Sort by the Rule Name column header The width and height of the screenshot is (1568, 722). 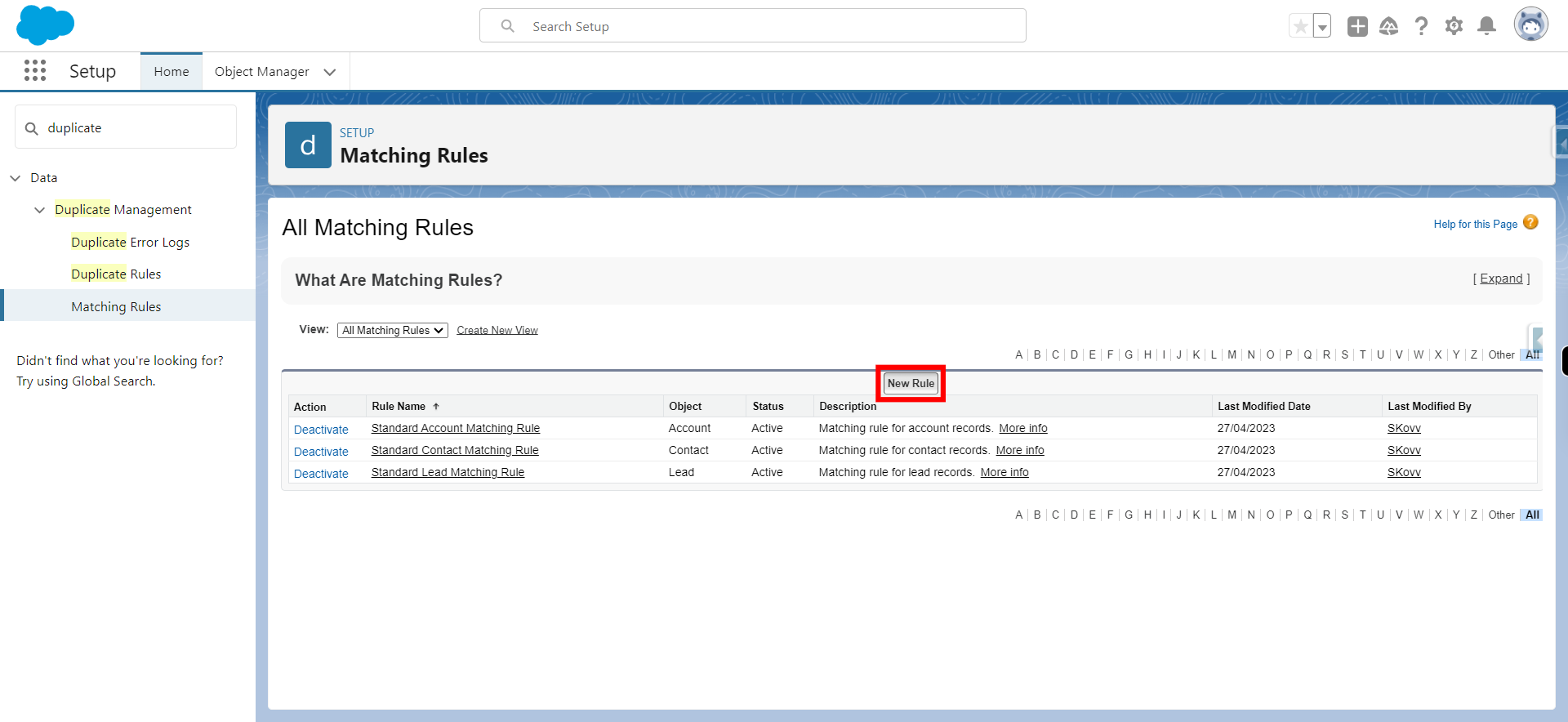tap(399, 406)
